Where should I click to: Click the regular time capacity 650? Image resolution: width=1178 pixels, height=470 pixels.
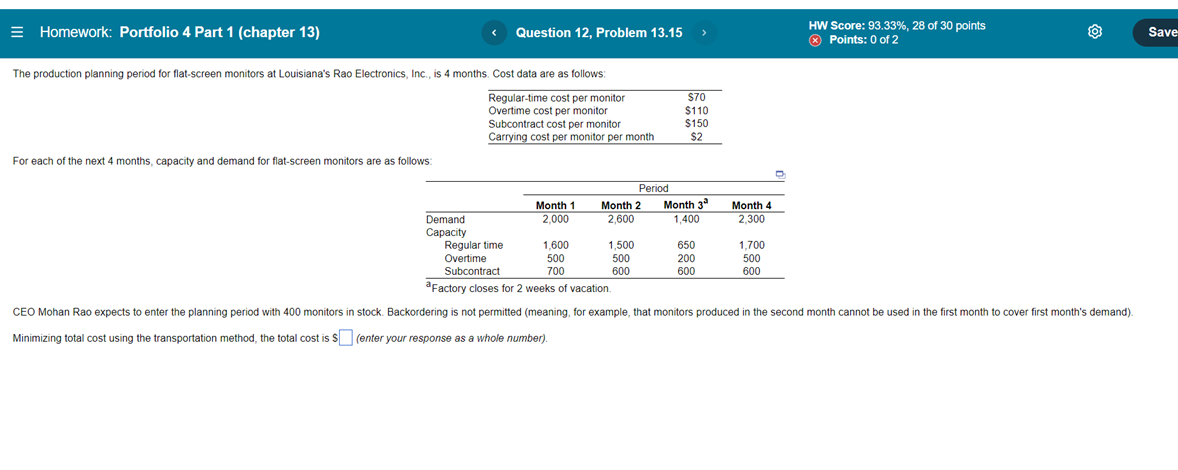click(x=686, y=245)
